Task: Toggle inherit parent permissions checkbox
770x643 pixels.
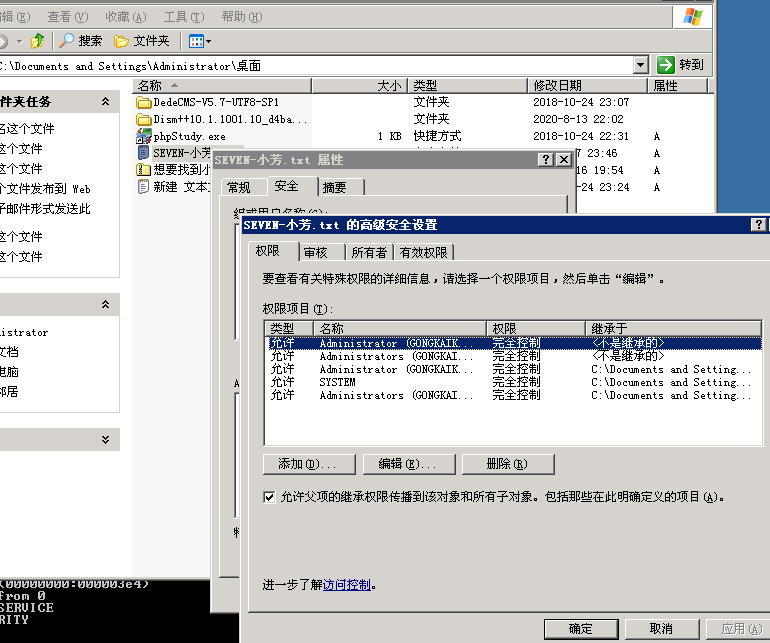Action: (269, 496)
